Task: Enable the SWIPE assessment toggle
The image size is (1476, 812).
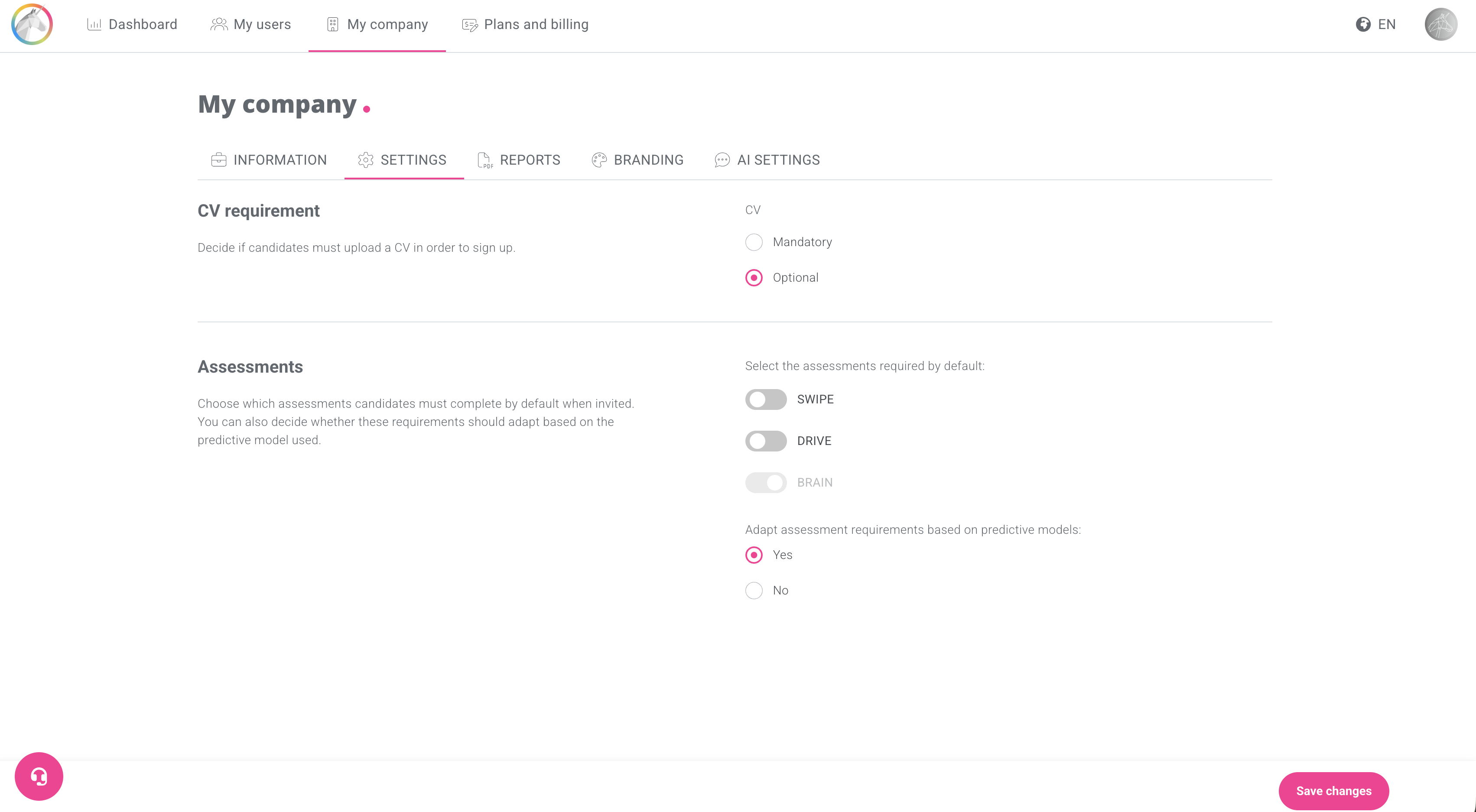Action: point(765,400)
